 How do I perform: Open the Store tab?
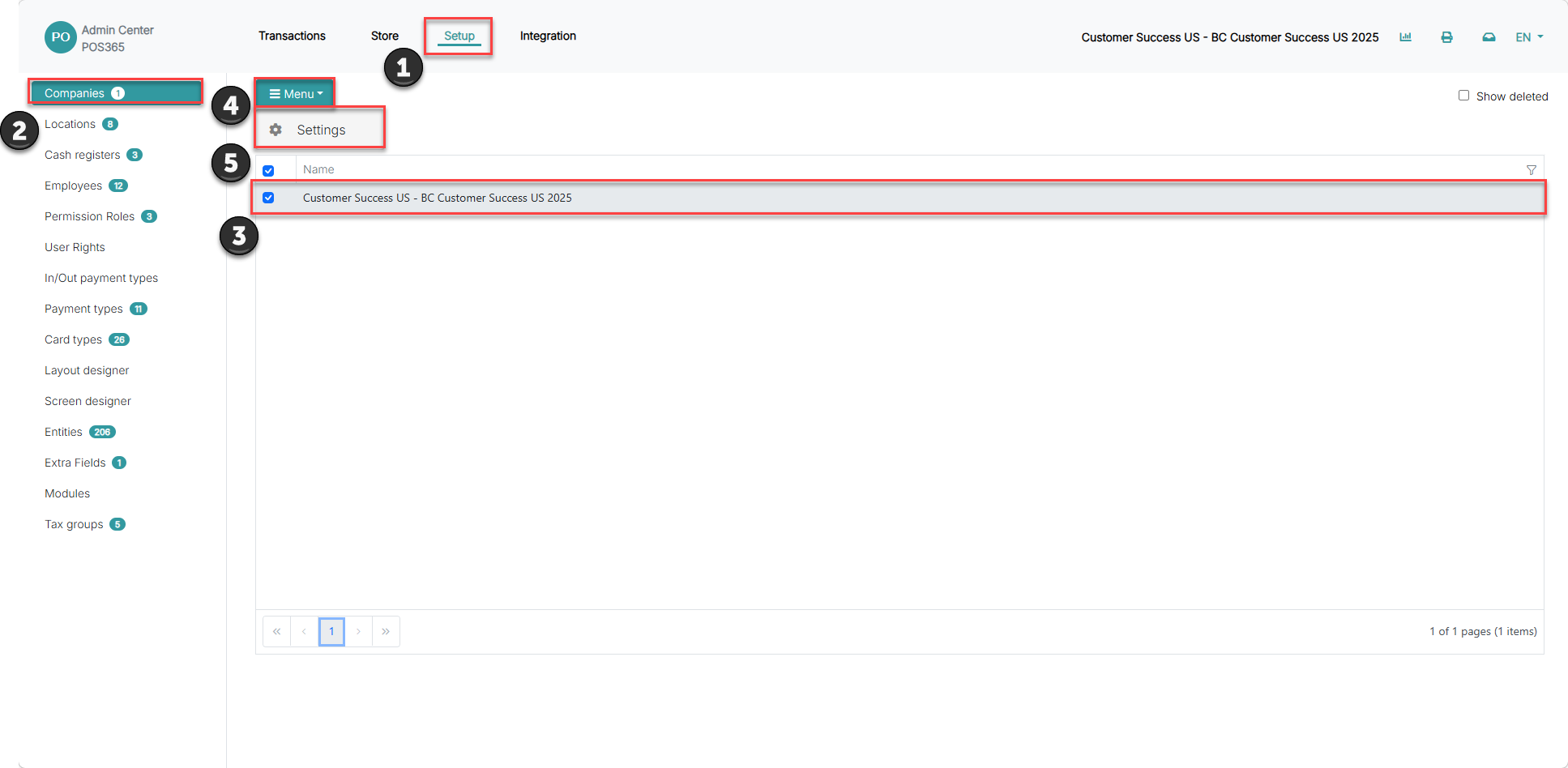coord(385,36)
